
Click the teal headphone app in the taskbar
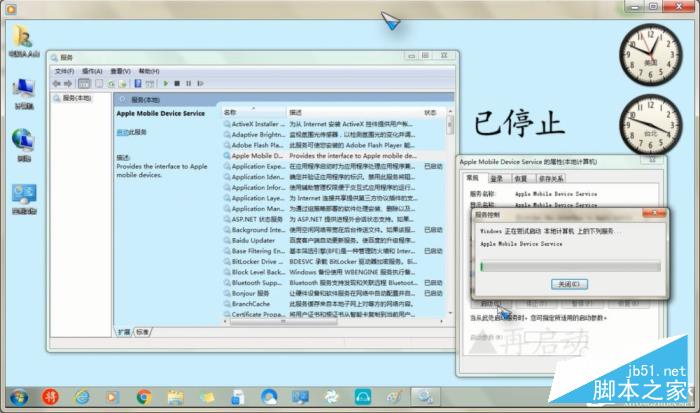(362, 397)
